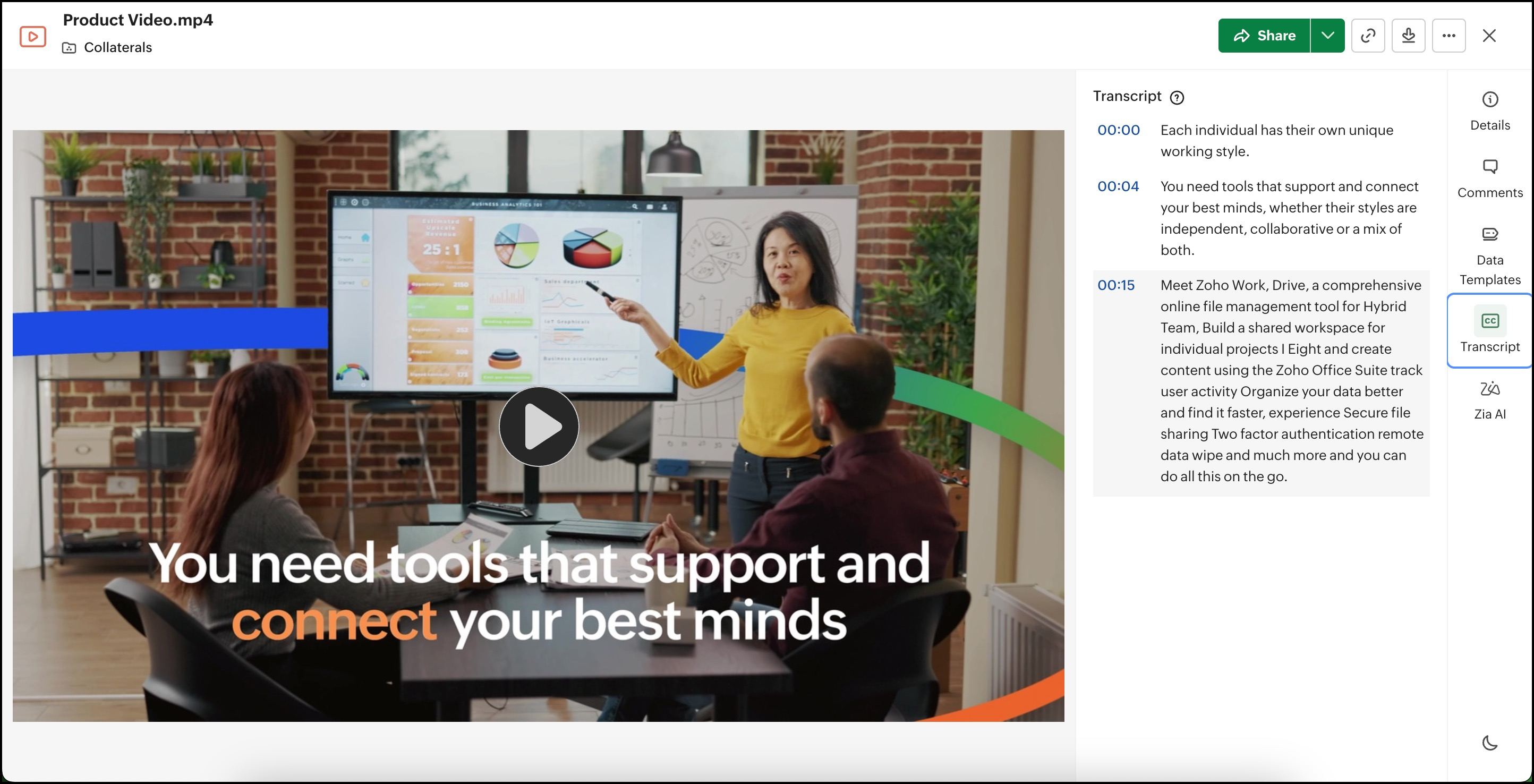Copy the file link icon
The image size is (1534, 784).
1367,36
